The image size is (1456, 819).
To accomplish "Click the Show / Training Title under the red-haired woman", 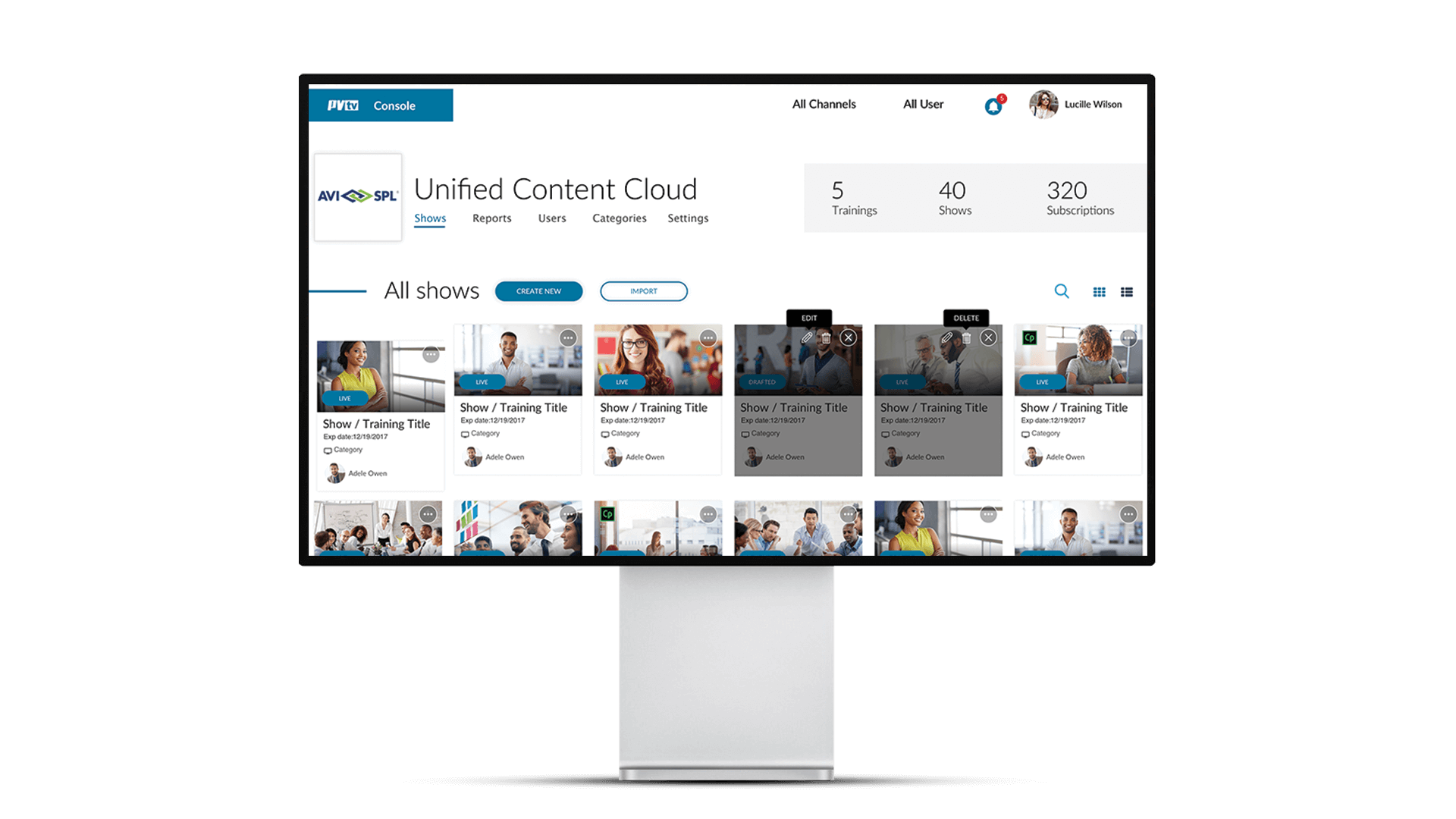I will pyautogui.click(x=654, y=408).
